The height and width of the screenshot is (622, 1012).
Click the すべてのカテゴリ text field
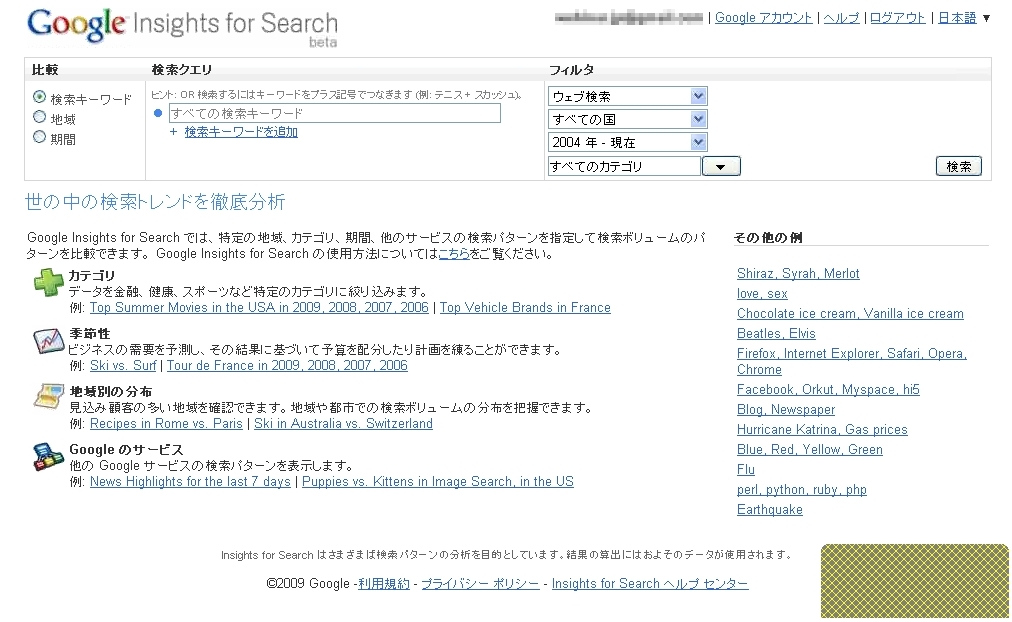tap(624, 166)
